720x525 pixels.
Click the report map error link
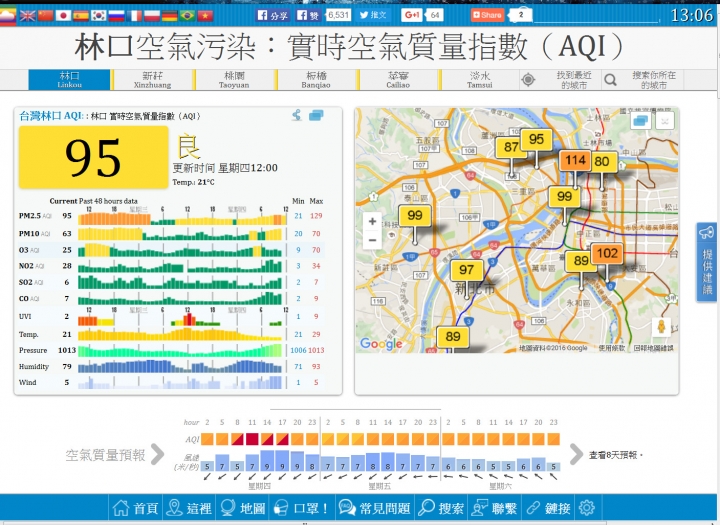pyautogui.click(x=653, y=348)
